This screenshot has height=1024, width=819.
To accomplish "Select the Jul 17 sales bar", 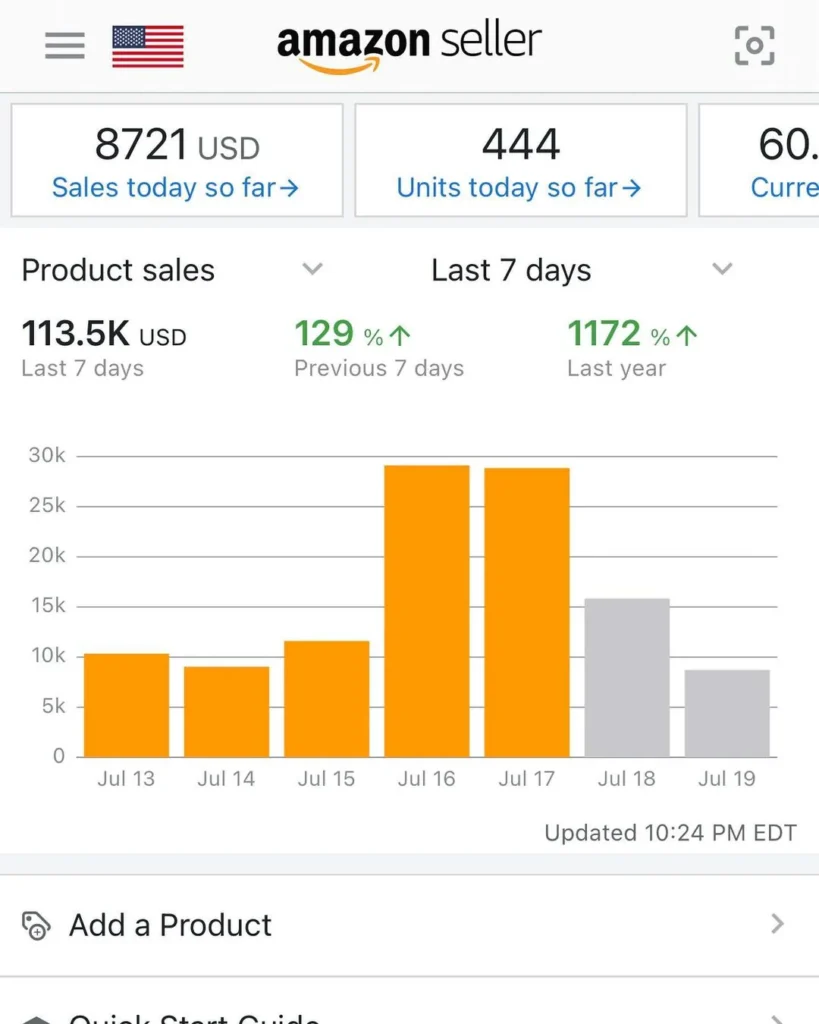I will pos(527,612).
